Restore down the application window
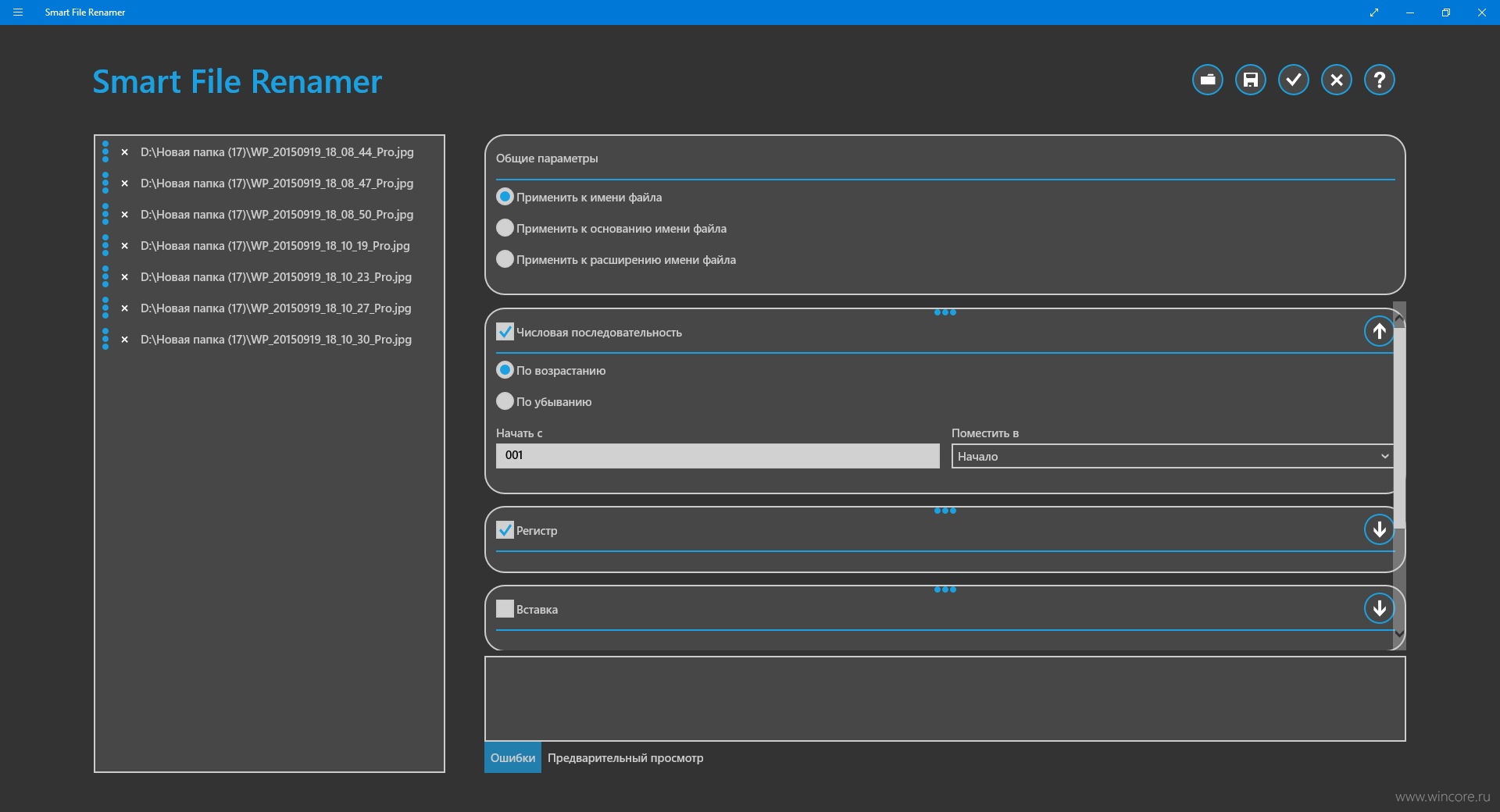 tap(1446, 12)
